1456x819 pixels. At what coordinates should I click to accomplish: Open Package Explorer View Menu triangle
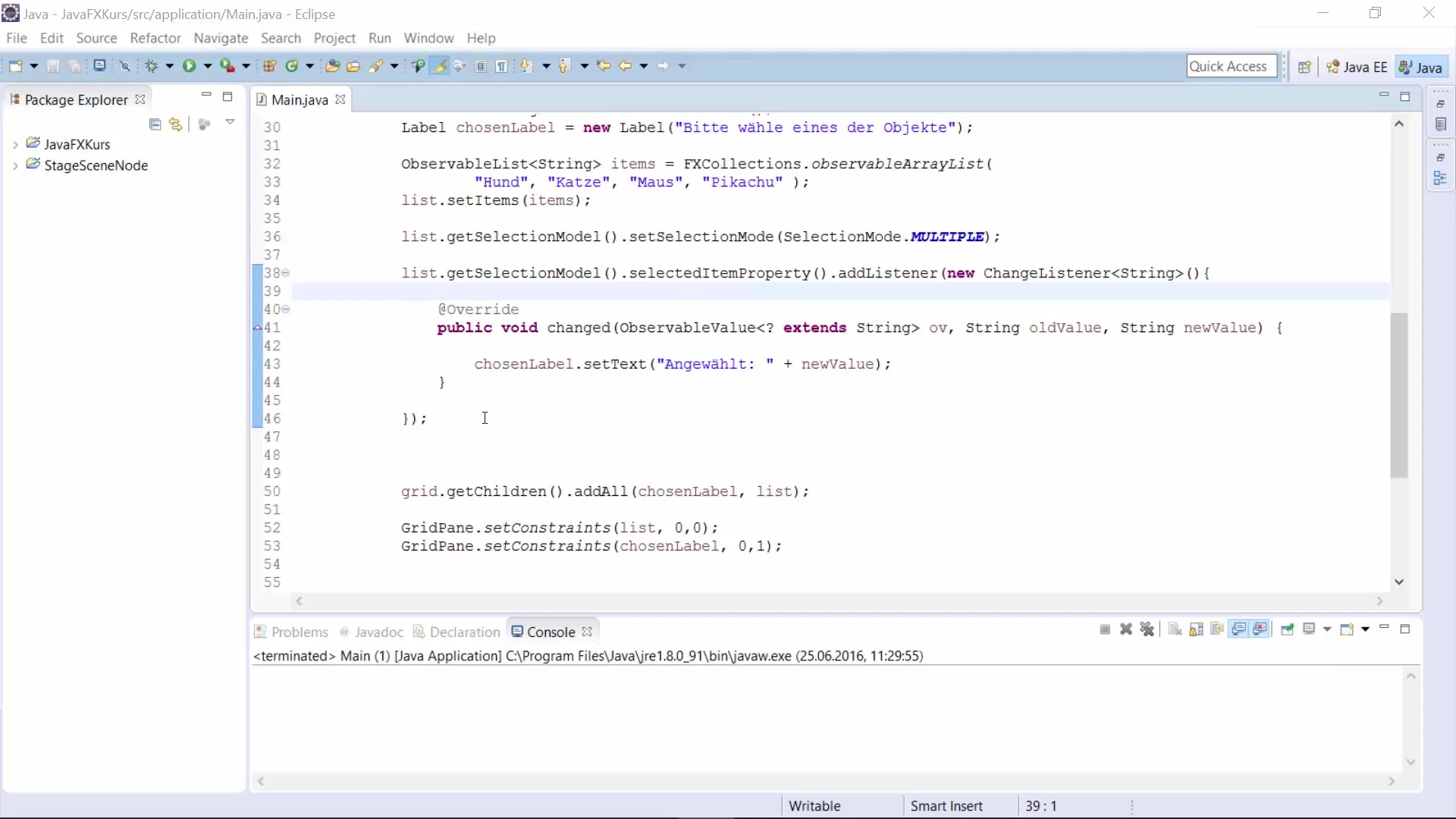pos(230,122)
